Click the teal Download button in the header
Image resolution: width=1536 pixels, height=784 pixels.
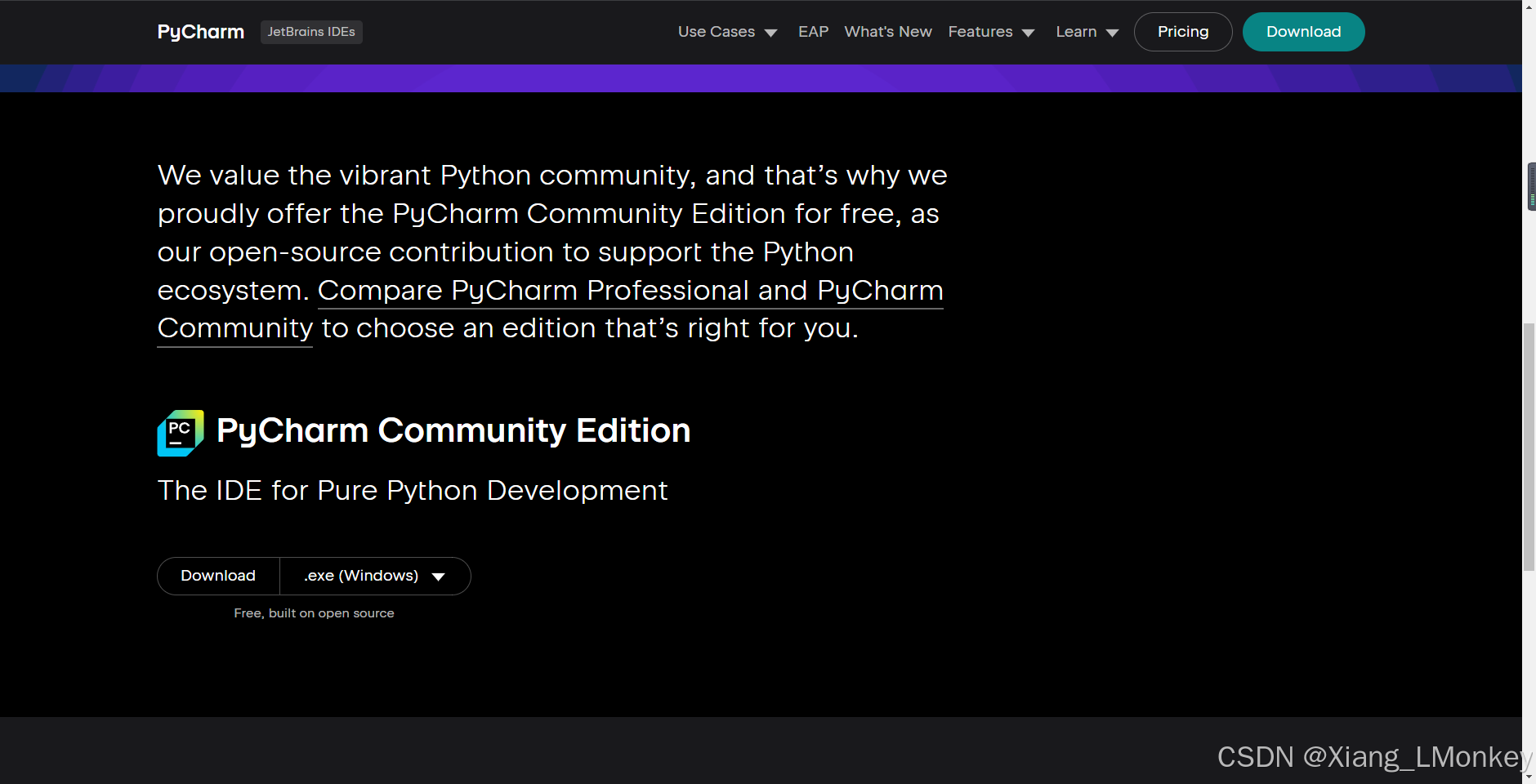tap(1303, 31)
